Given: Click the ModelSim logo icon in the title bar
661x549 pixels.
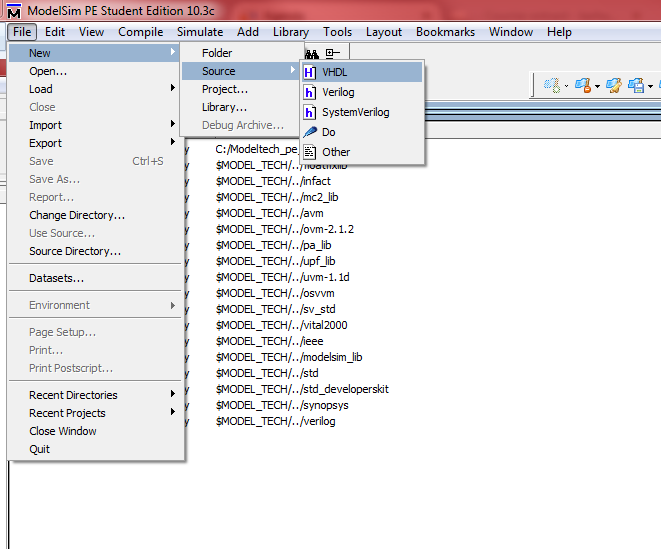Looking at the screenshot, I should (14, 11).
